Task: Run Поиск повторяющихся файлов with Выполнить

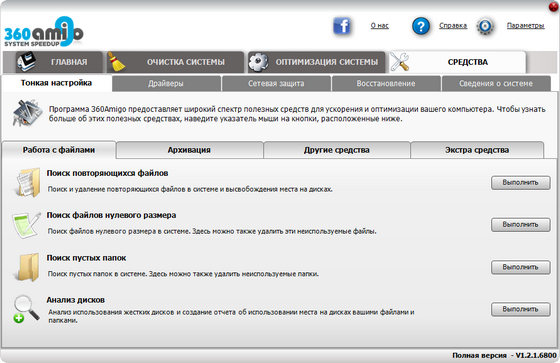Action: coord(520,183)
